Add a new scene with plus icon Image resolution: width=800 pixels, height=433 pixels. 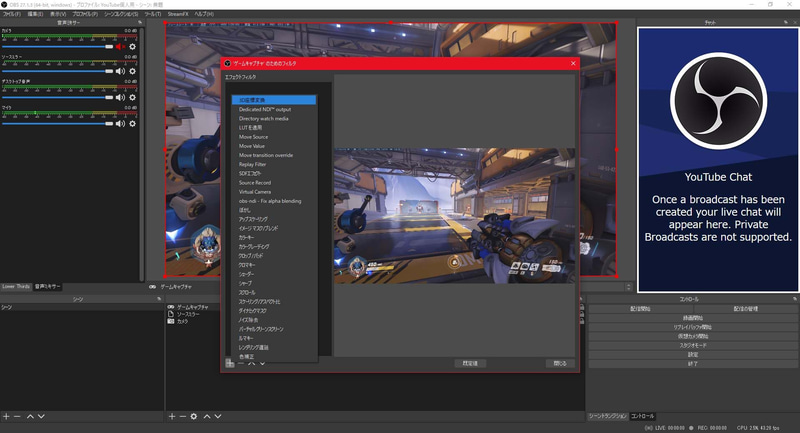pos(6,416)
